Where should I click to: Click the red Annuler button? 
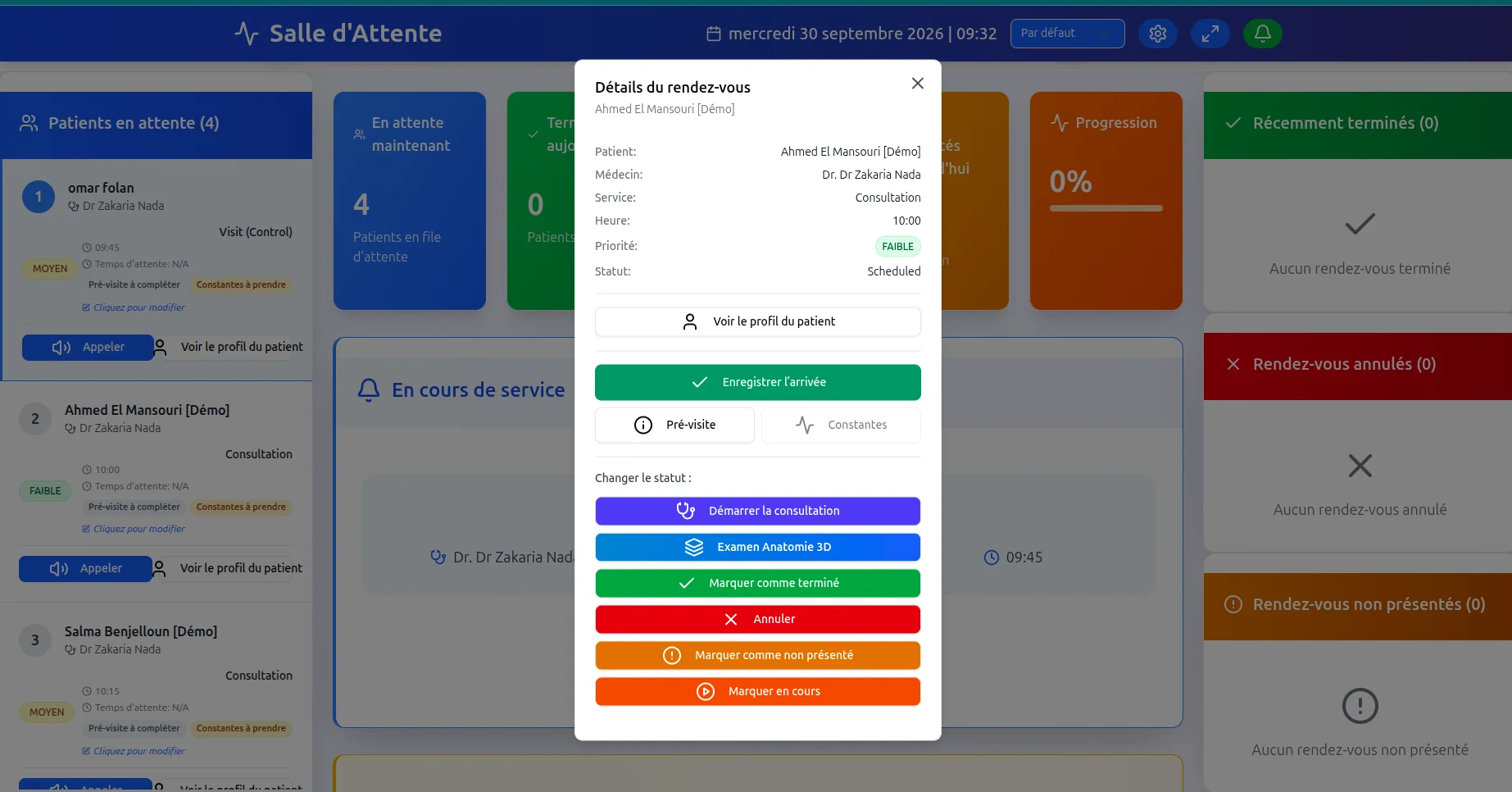coord(757,619)
